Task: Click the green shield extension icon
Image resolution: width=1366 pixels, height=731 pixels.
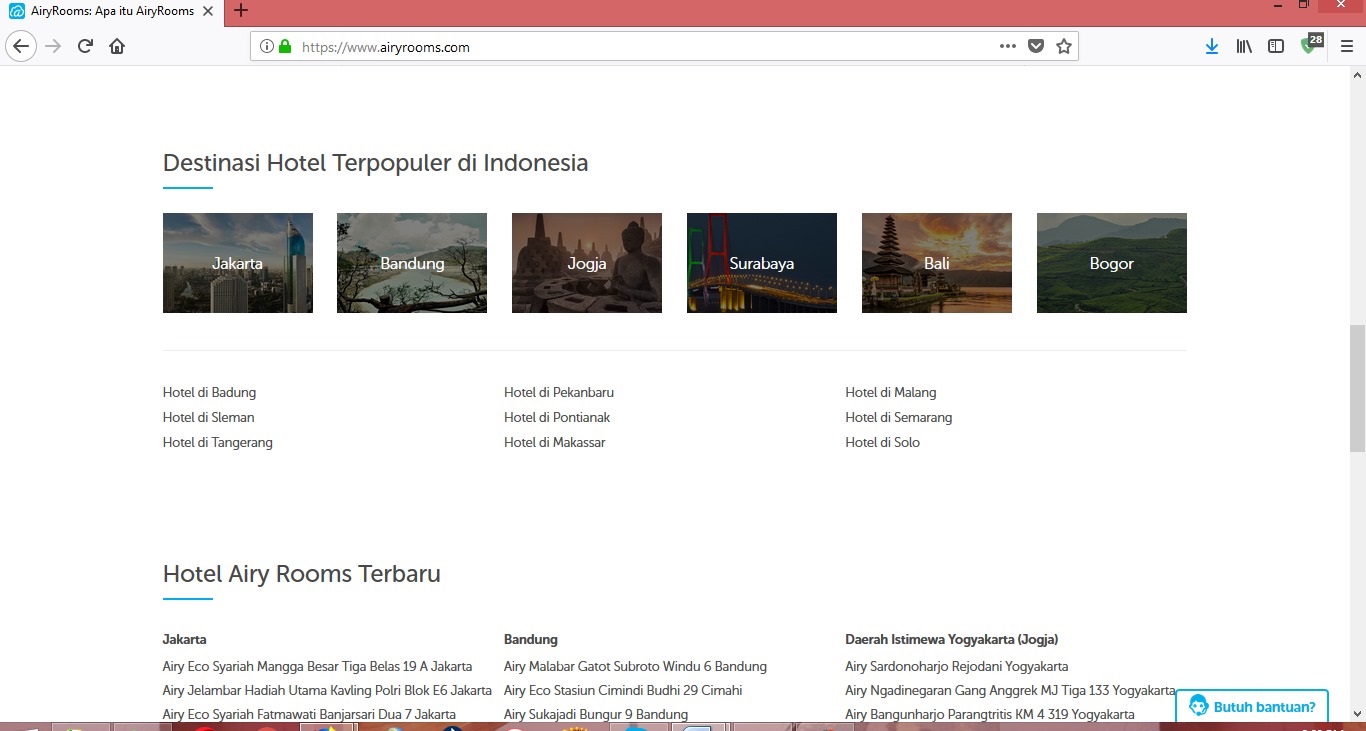Action: tap(1309, 46)
